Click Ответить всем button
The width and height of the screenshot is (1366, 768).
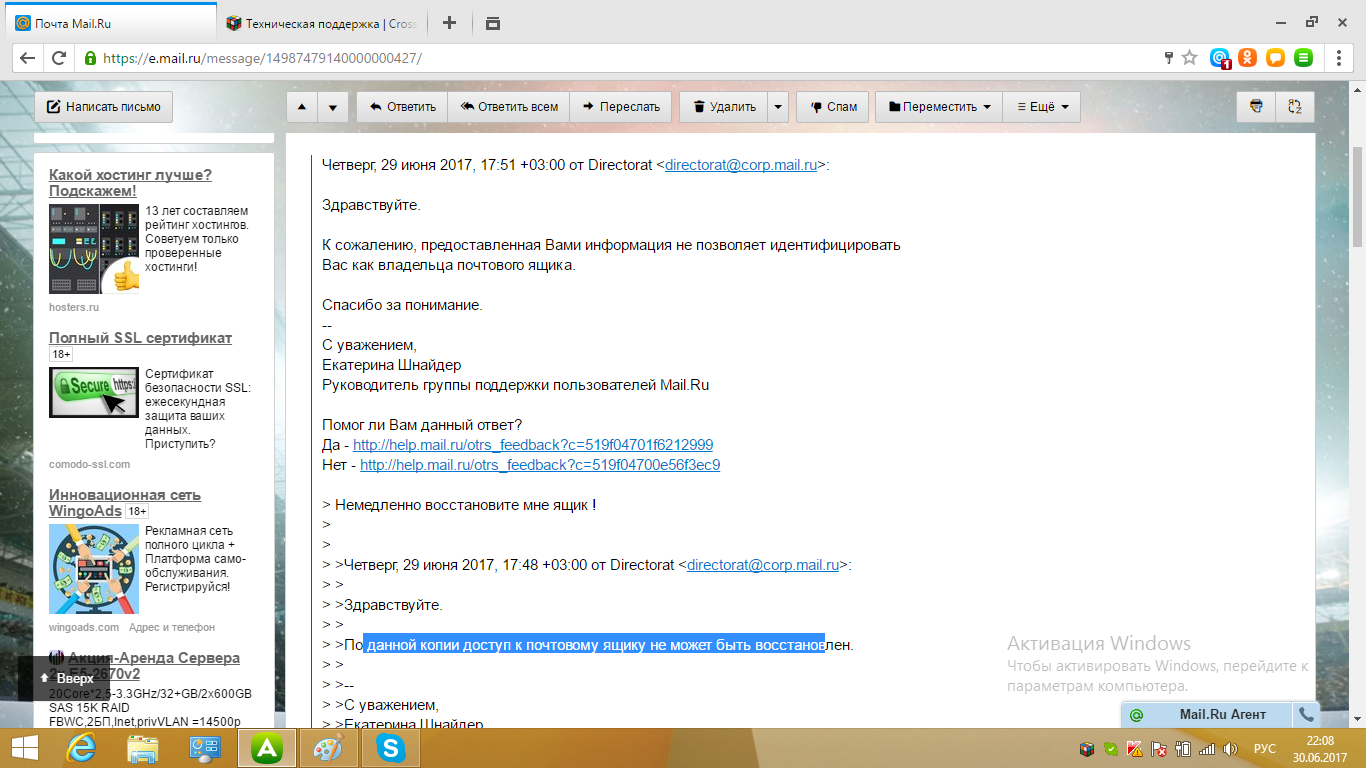(508, 107)
